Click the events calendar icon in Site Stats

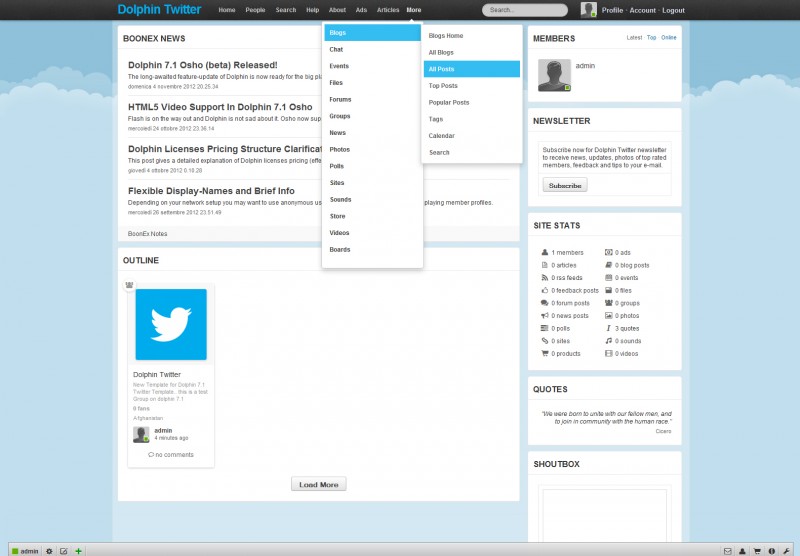[608, 277]
